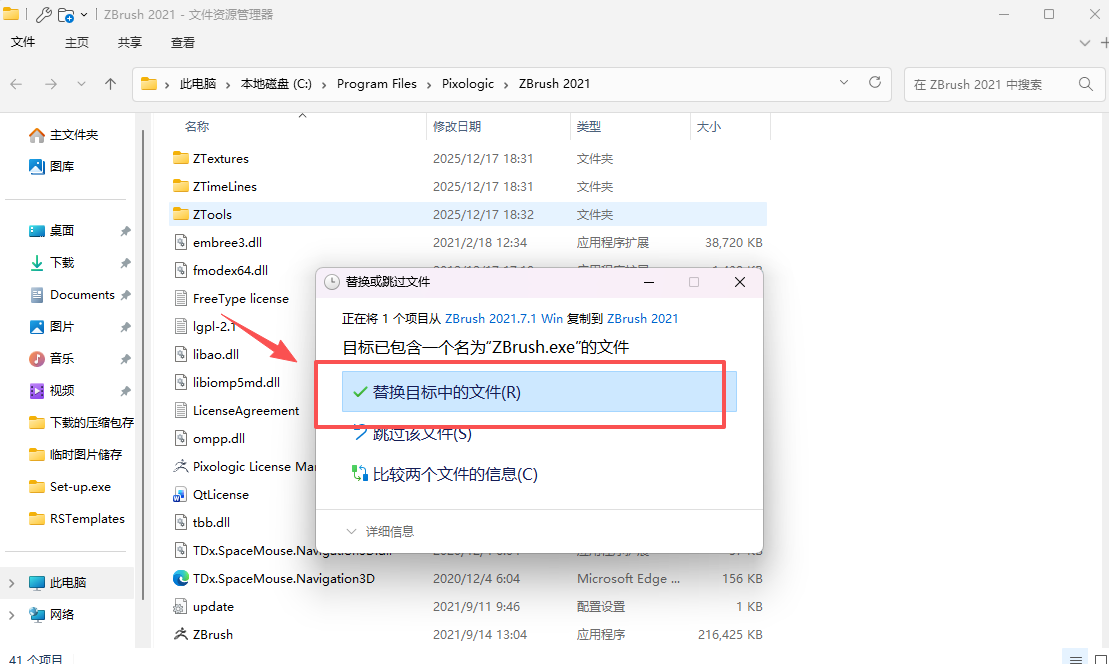Open the address bar history dropdown
The height and width of the screenshot is (664, 1109).
pyautogui.click(x=843, y=84)
